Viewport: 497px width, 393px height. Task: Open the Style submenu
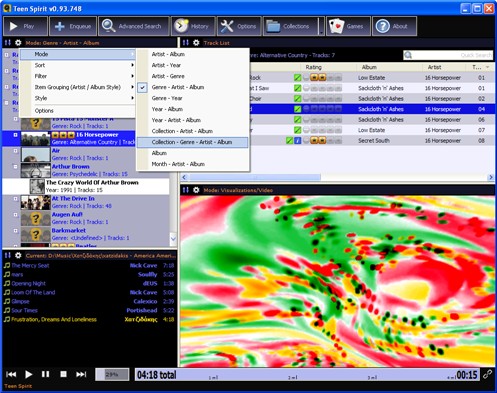78,98
